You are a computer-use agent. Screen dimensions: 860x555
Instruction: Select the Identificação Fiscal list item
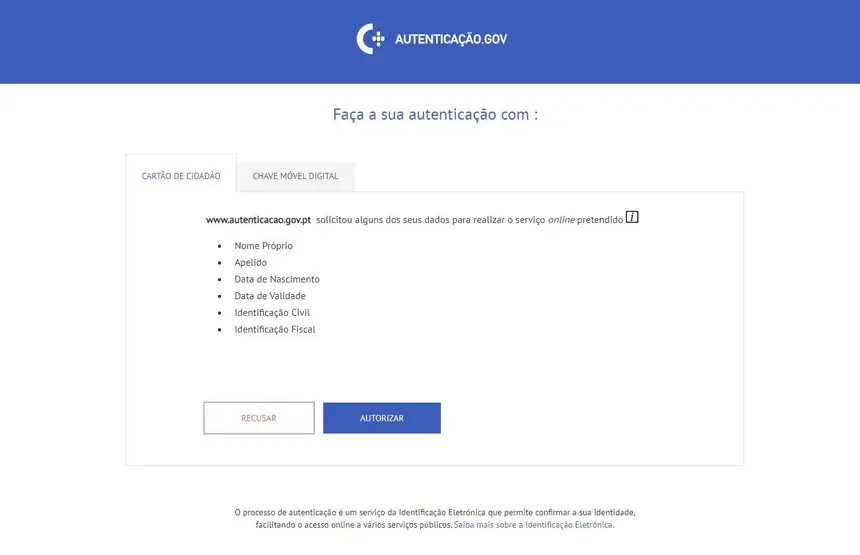coord(275,330)
